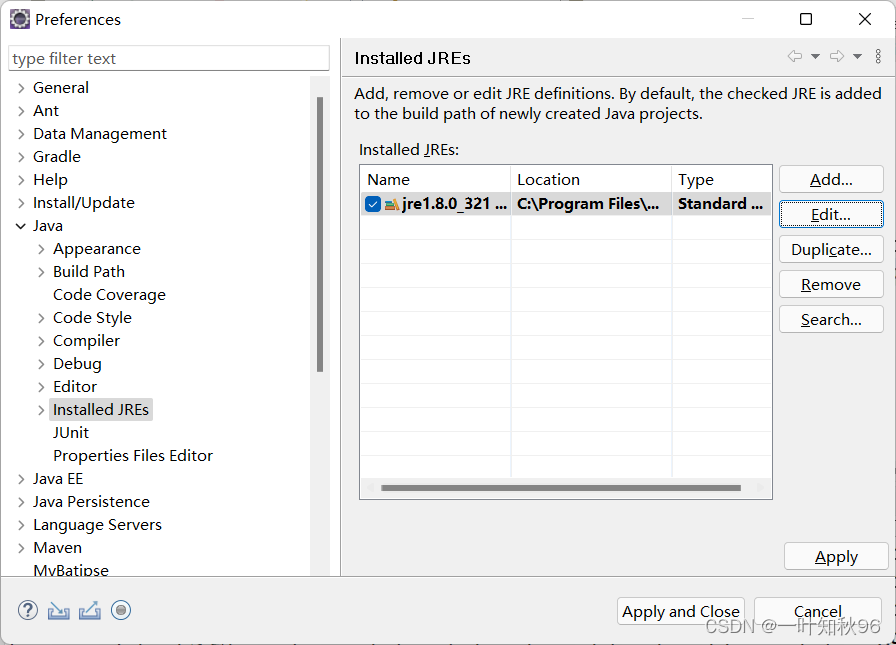Click the horizontal scrollbar under Installed JREs
Image resolution: width=896 pixels, height=645 pixels.
[x=560, y=487]
